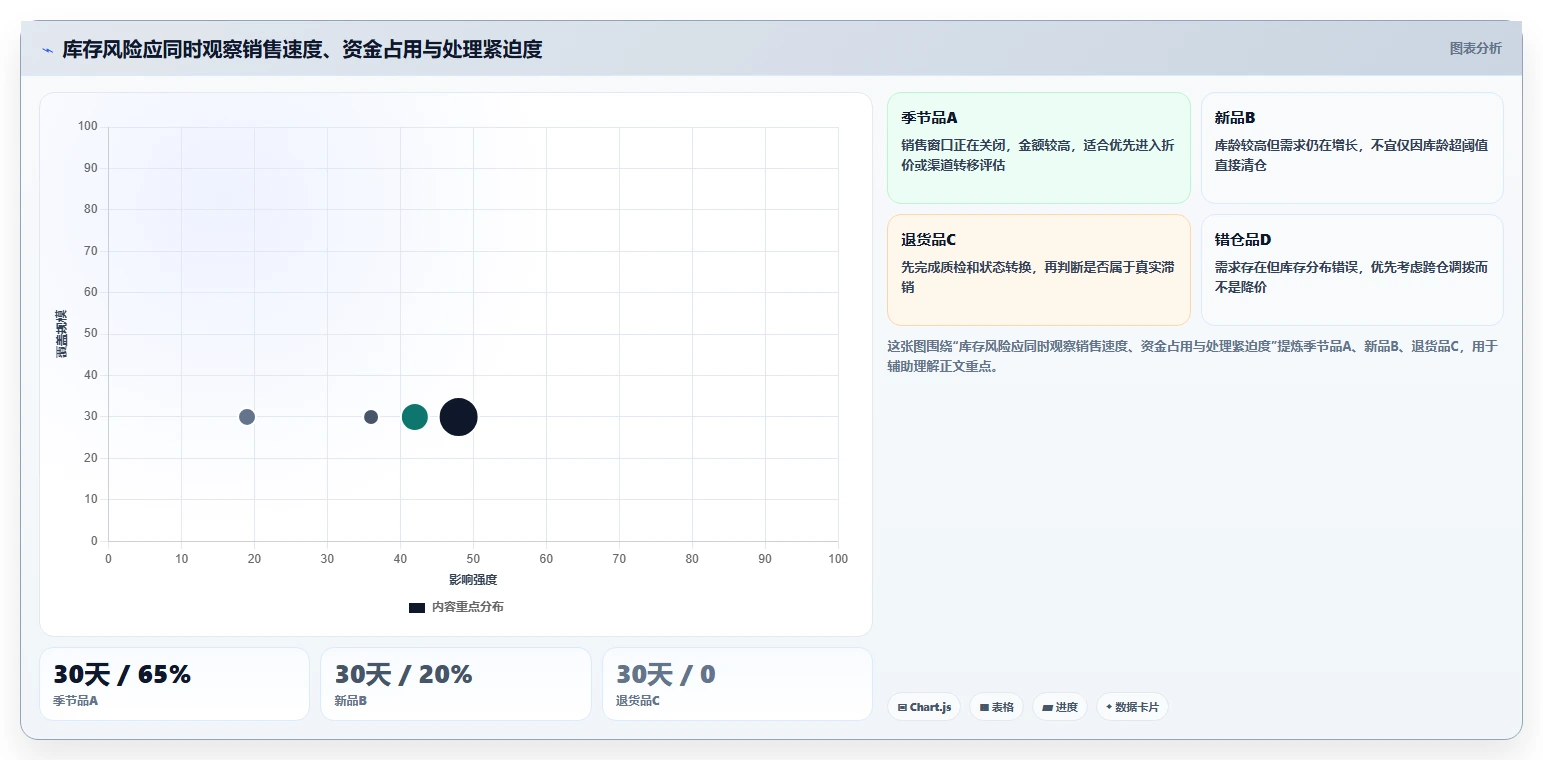
Task: Select the 进度 tag chip
Action: pos(1060,707)
